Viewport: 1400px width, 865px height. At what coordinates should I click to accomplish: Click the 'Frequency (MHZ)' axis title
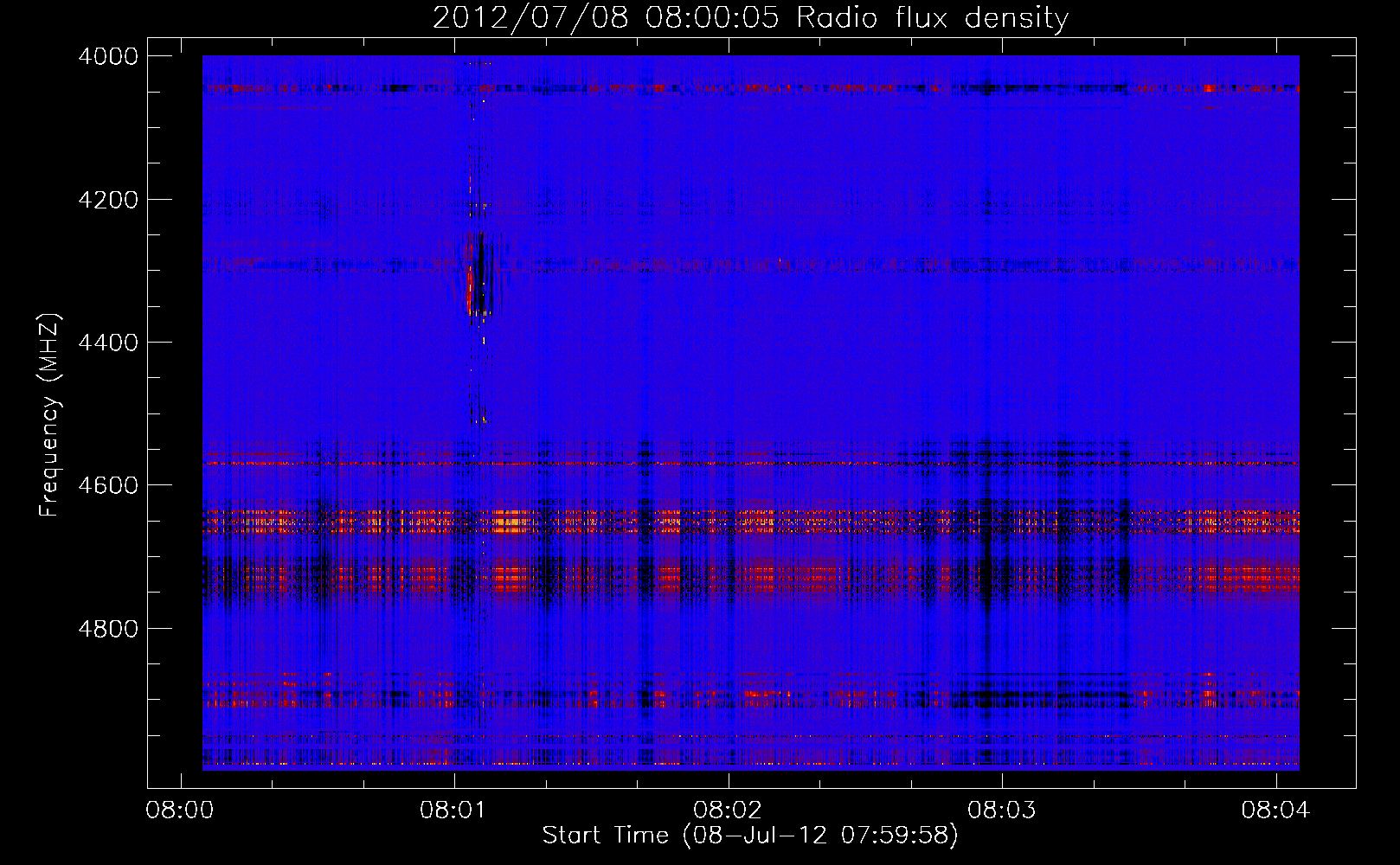click(x=49, y=415)
